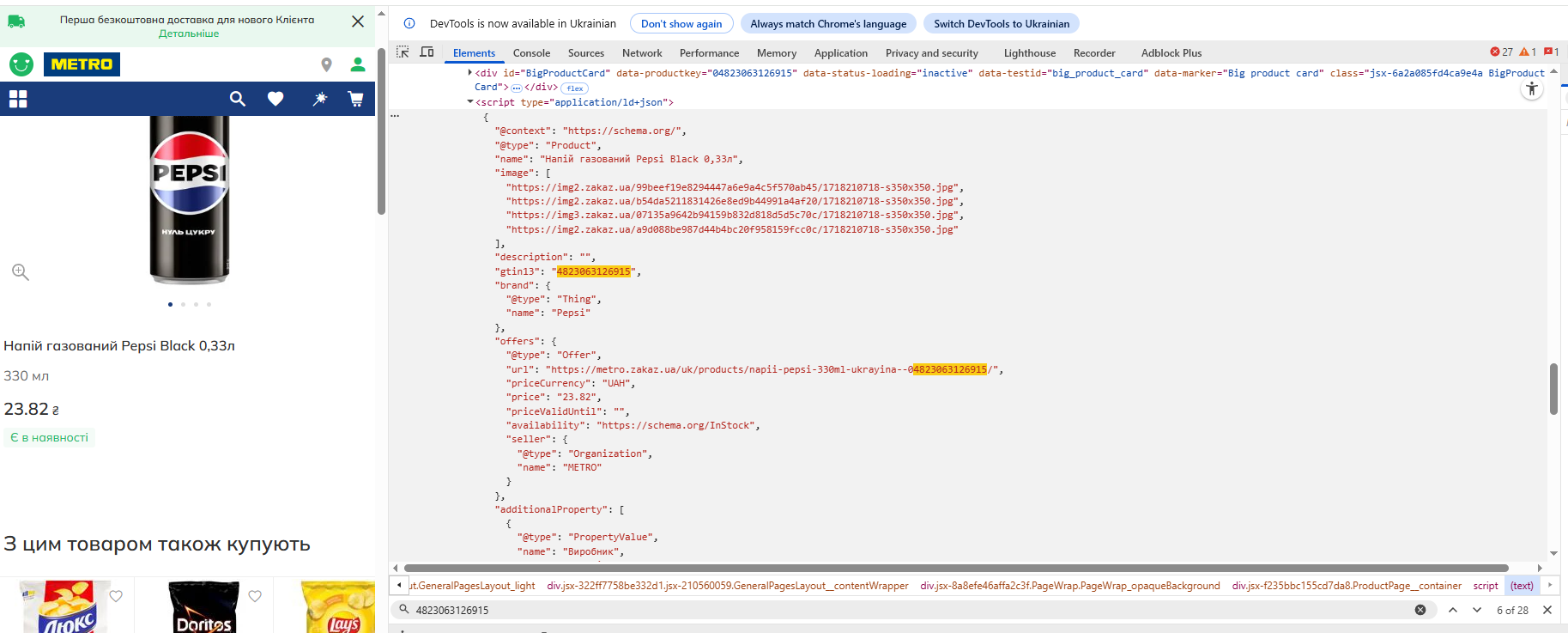The width and height of the screenshot is (1568, 633).
Task: Clear the DevTools search text
Action: click(1420, 610)
